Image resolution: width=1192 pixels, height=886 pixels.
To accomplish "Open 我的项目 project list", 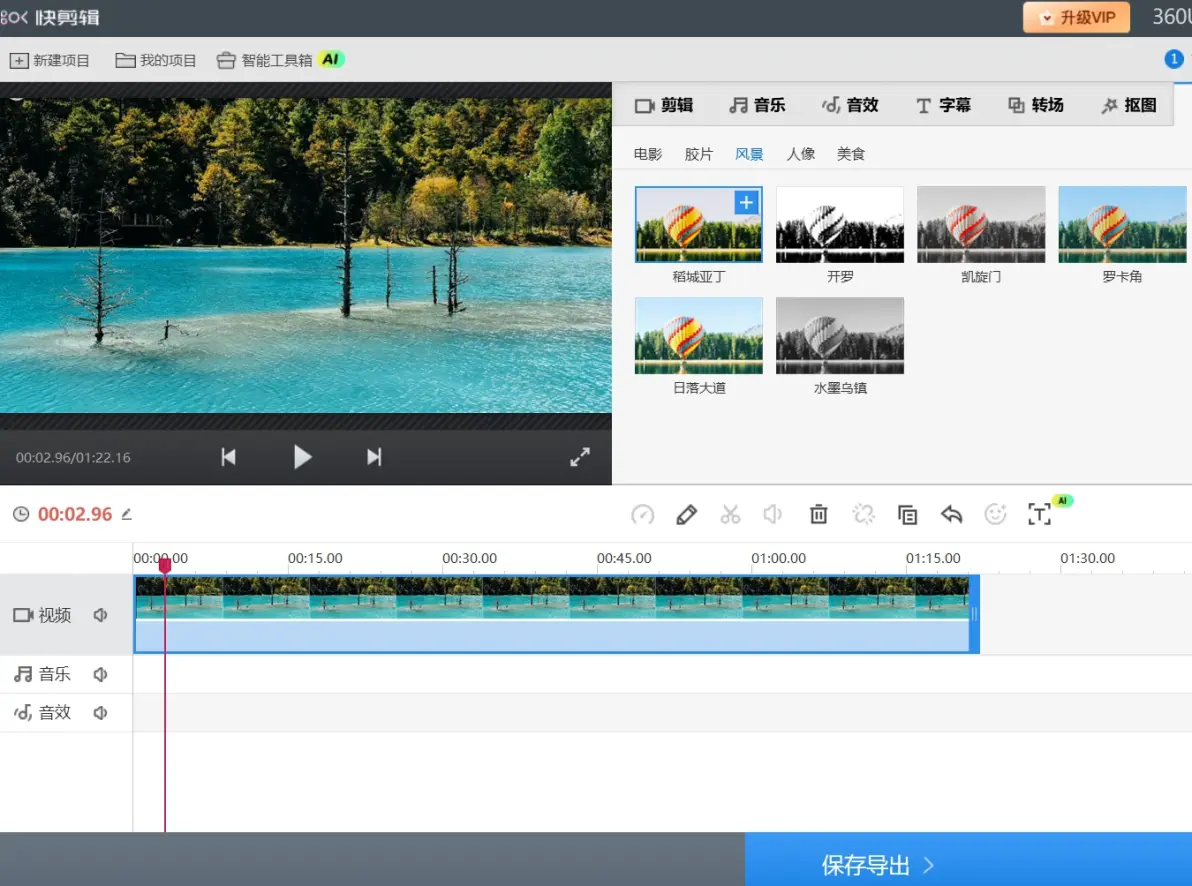I will point(156,60).
